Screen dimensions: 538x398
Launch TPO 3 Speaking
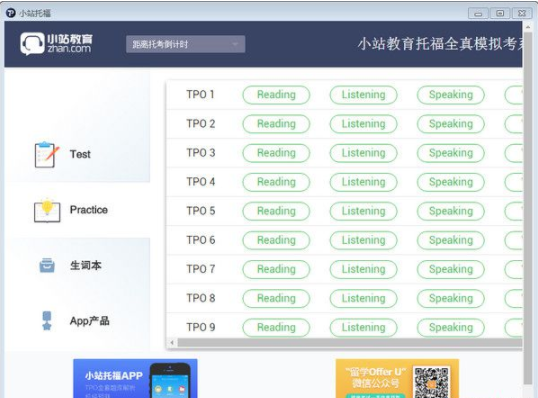pyautogui.click(x=451, y=153)
